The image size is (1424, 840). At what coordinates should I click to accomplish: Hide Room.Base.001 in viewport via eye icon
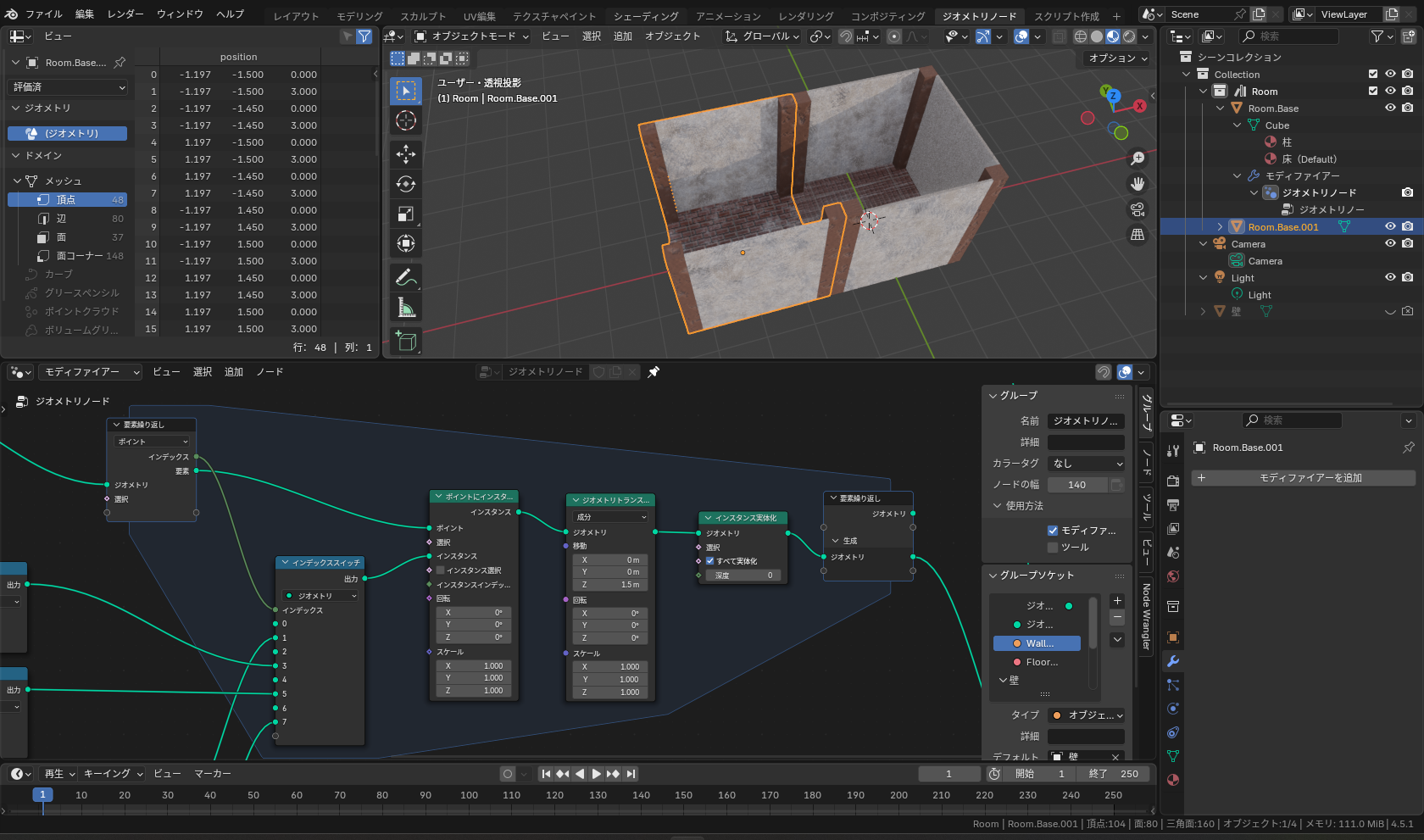[1390, 226]
